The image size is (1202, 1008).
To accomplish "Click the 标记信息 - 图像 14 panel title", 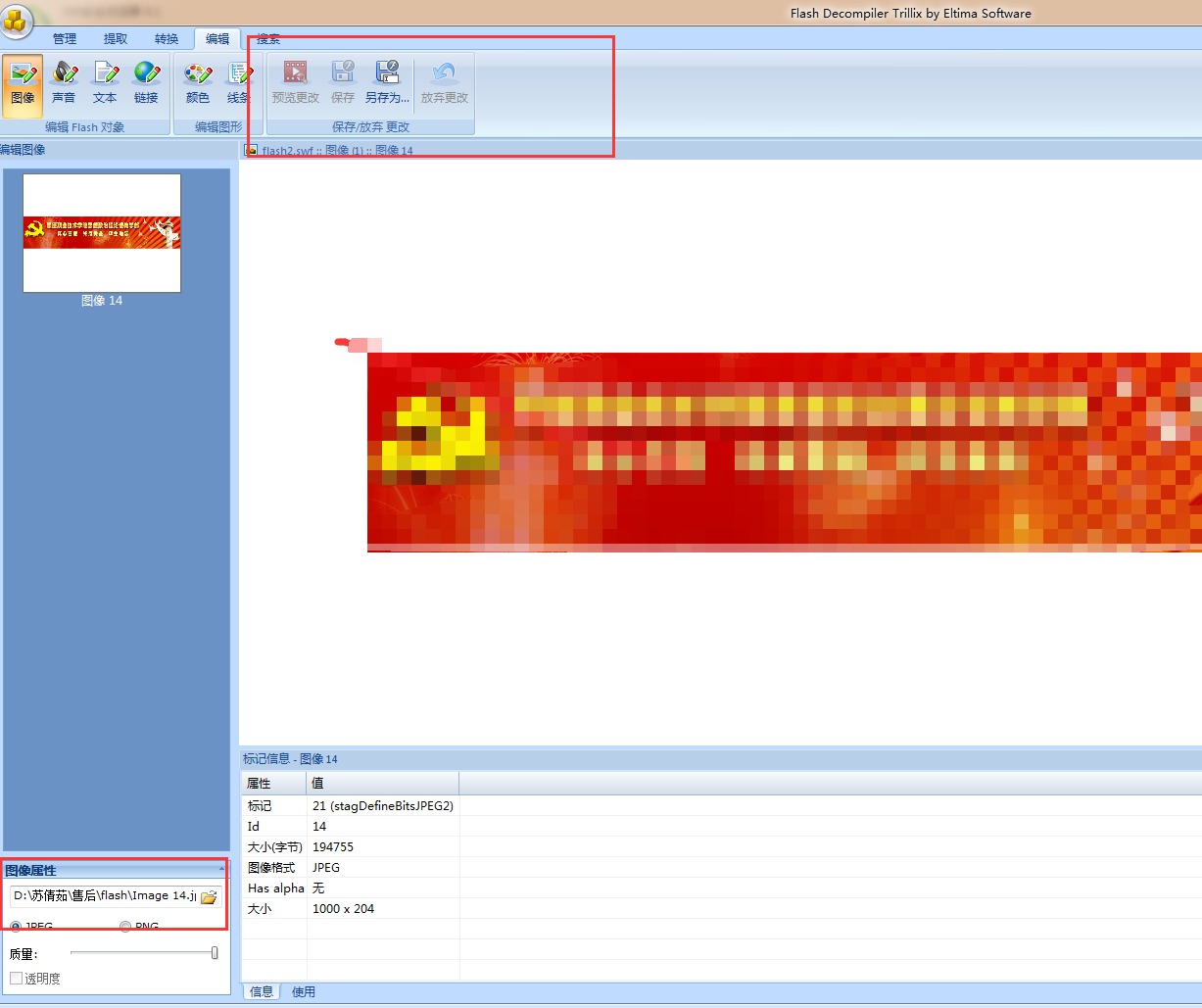I will [x=291, y=759].
